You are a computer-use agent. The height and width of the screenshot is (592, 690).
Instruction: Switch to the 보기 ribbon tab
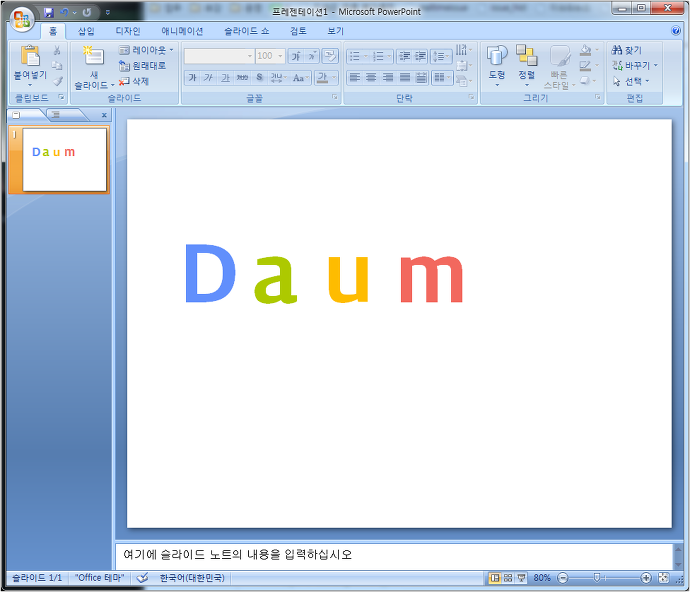click(335, 31)
